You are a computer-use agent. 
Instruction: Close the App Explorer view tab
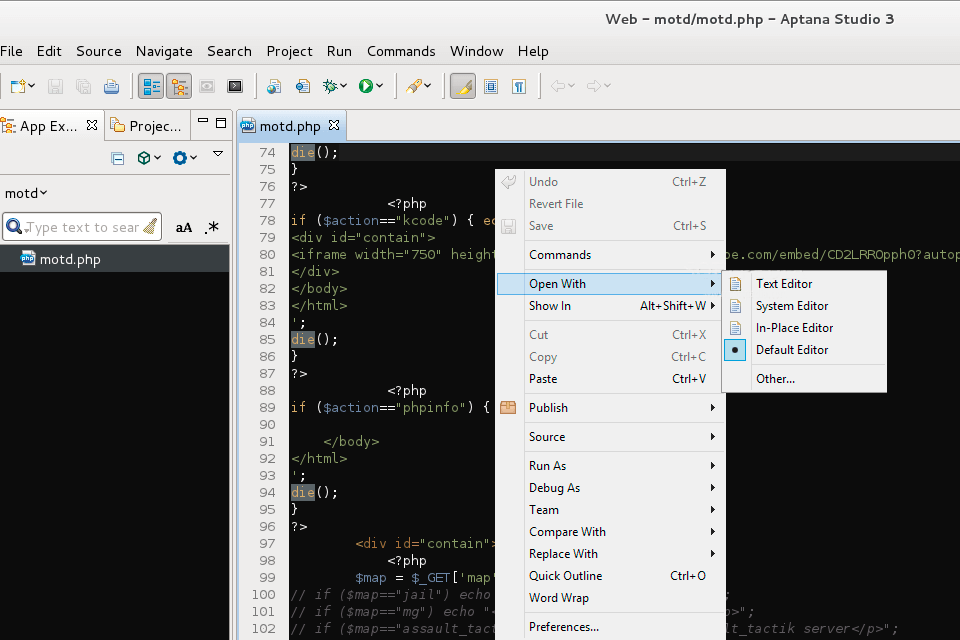click(92, 125)
